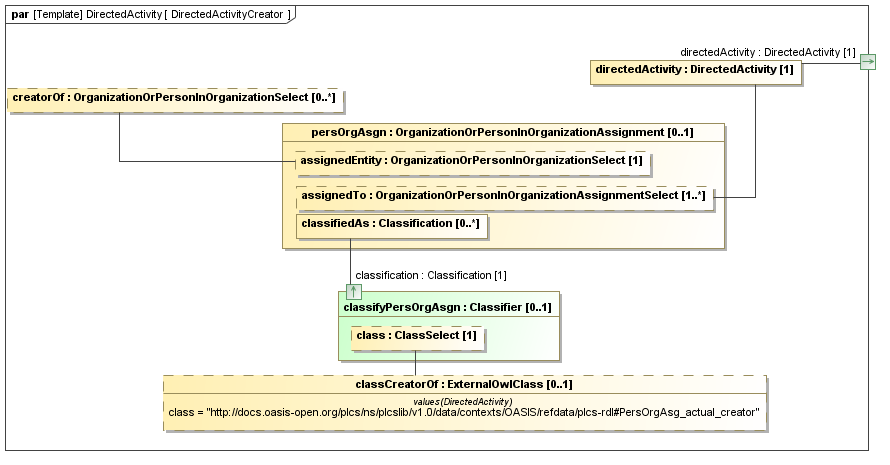The height and width of the screenshot is (465, 890).
Task: Open the PersOrgAsg_actual_creator class URL
Action: click(464, 412)
